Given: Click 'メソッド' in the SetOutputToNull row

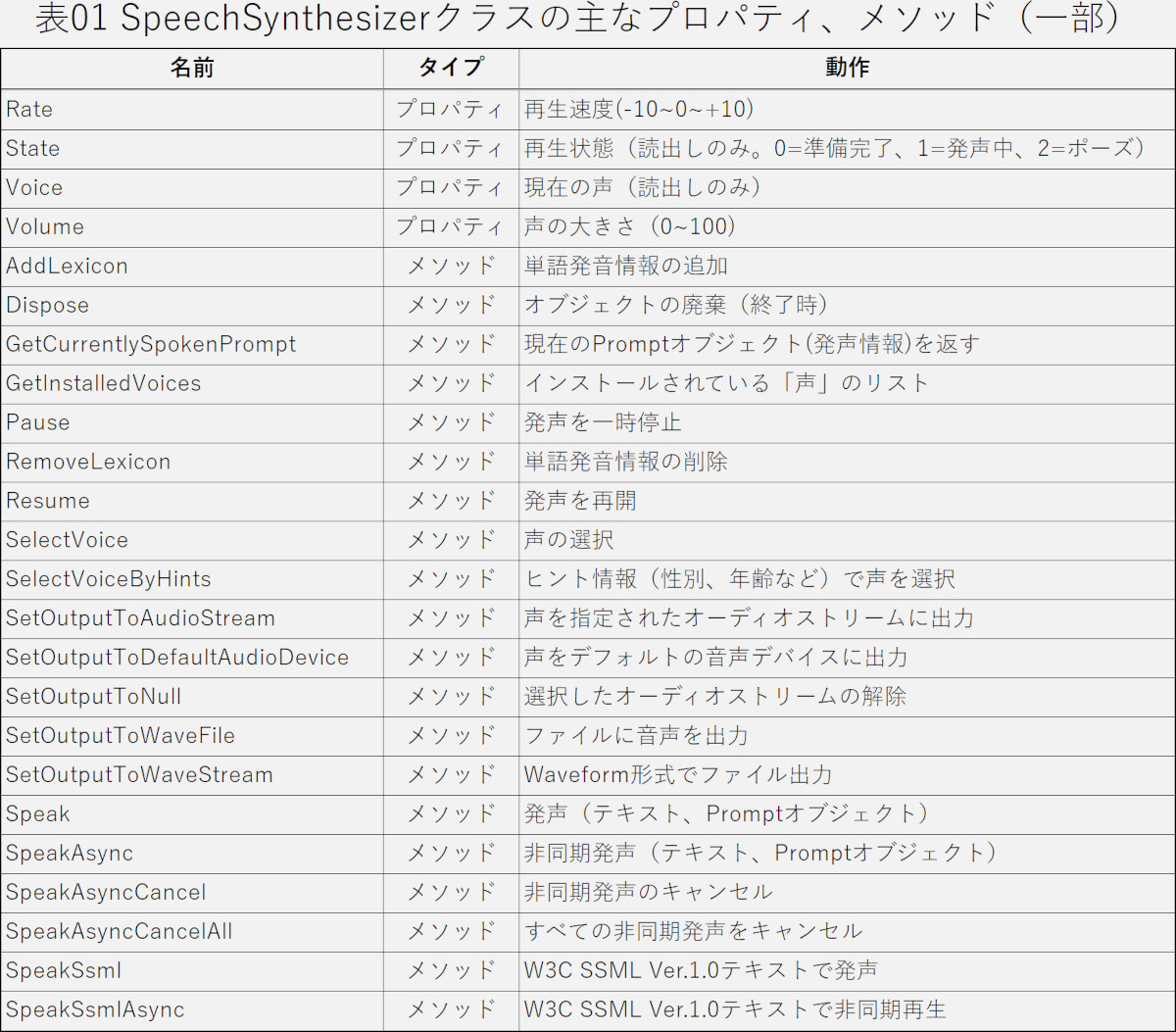Looking at the screenshot, I should pos(451,697).
